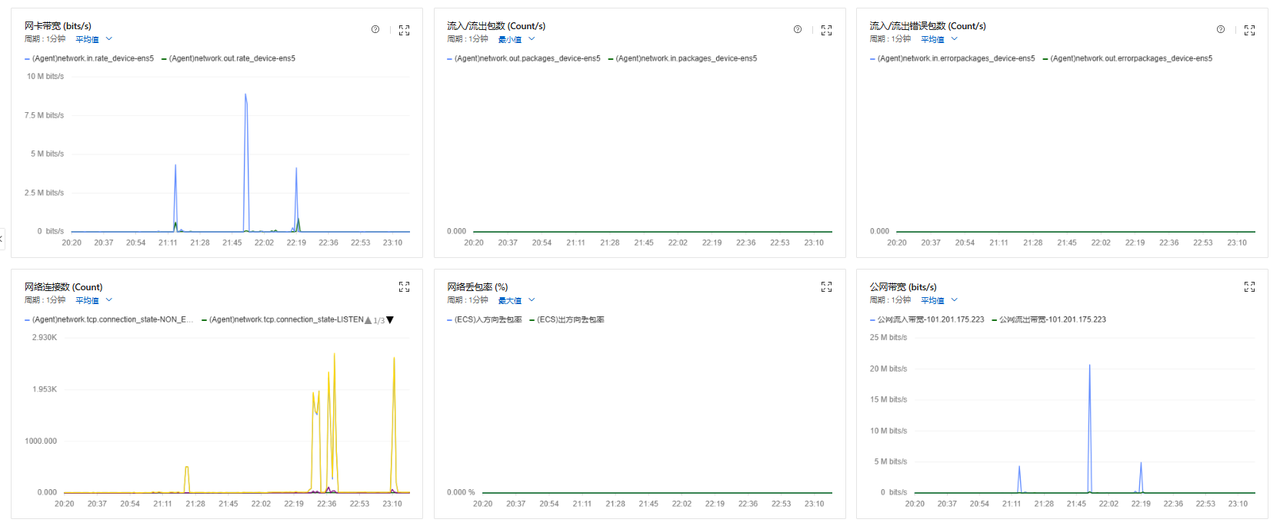Click the 1.953K axis label in 网络连接数
The height and width of the screenshot is (526, 1280).
[x=44, y=389]
